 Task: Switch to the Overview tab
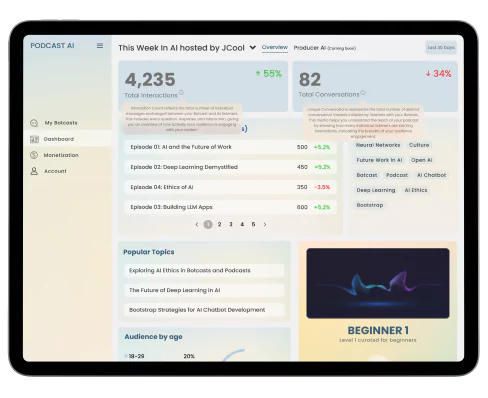(x=275, y=47)
